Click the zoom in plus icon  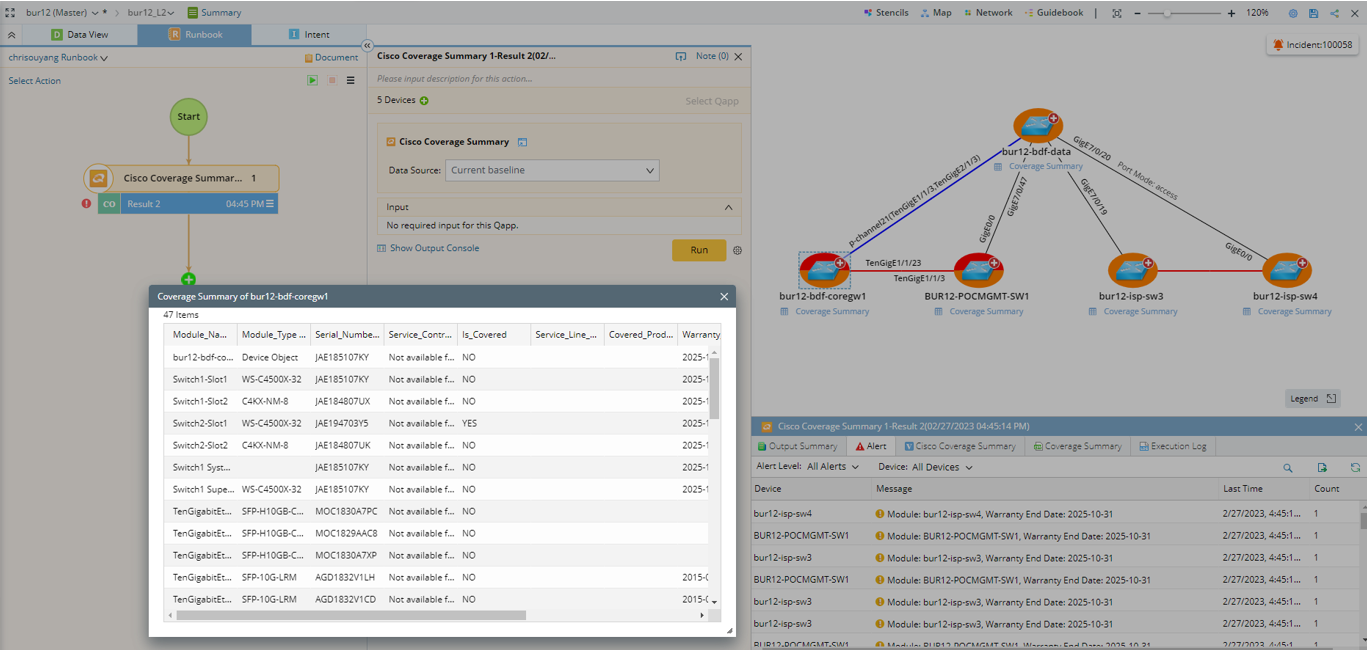pos(1231,13)
